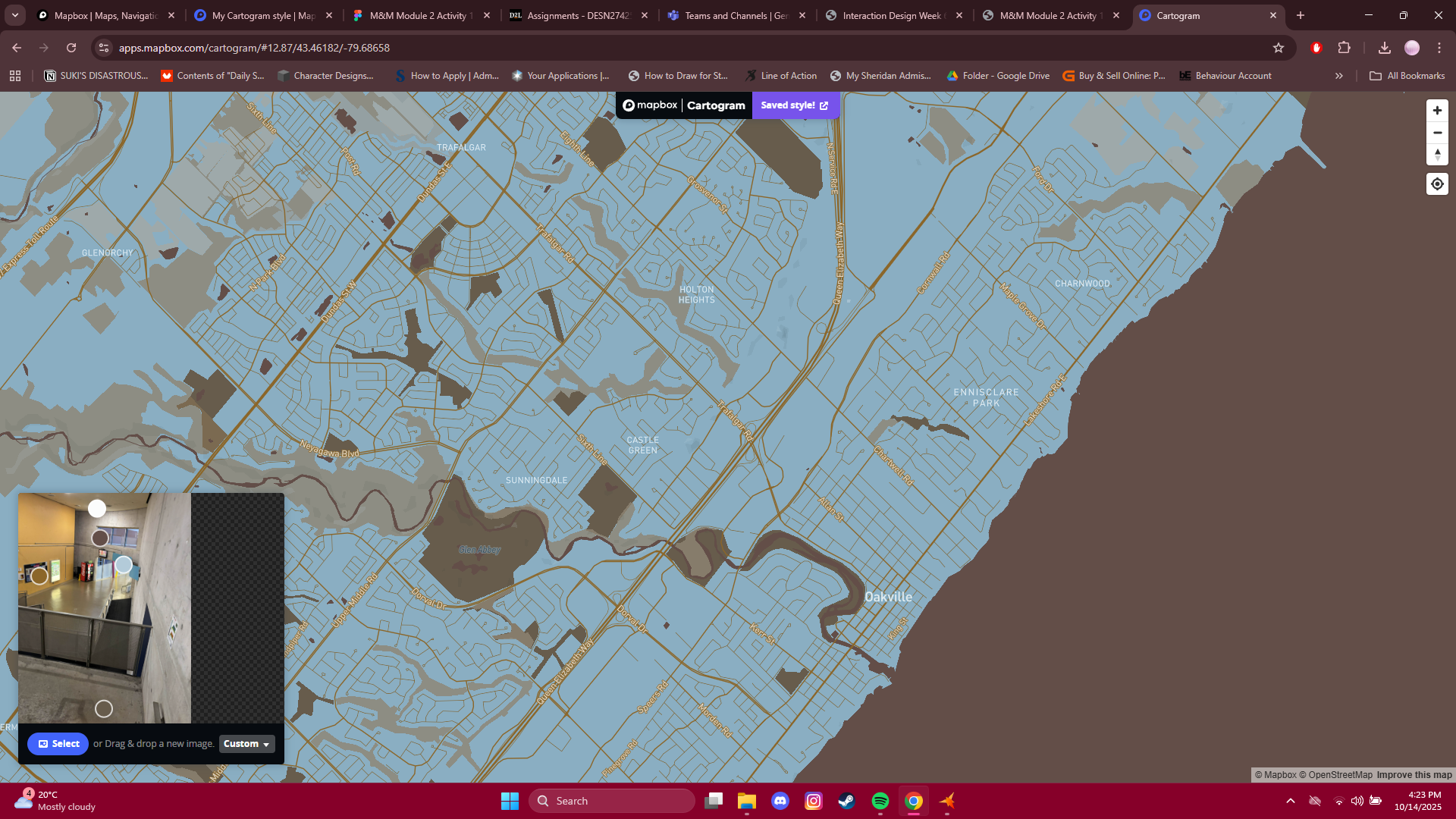Screen dimensions: 1456x819
Task: Open Spotify from the taskbar
Action: 880,801
